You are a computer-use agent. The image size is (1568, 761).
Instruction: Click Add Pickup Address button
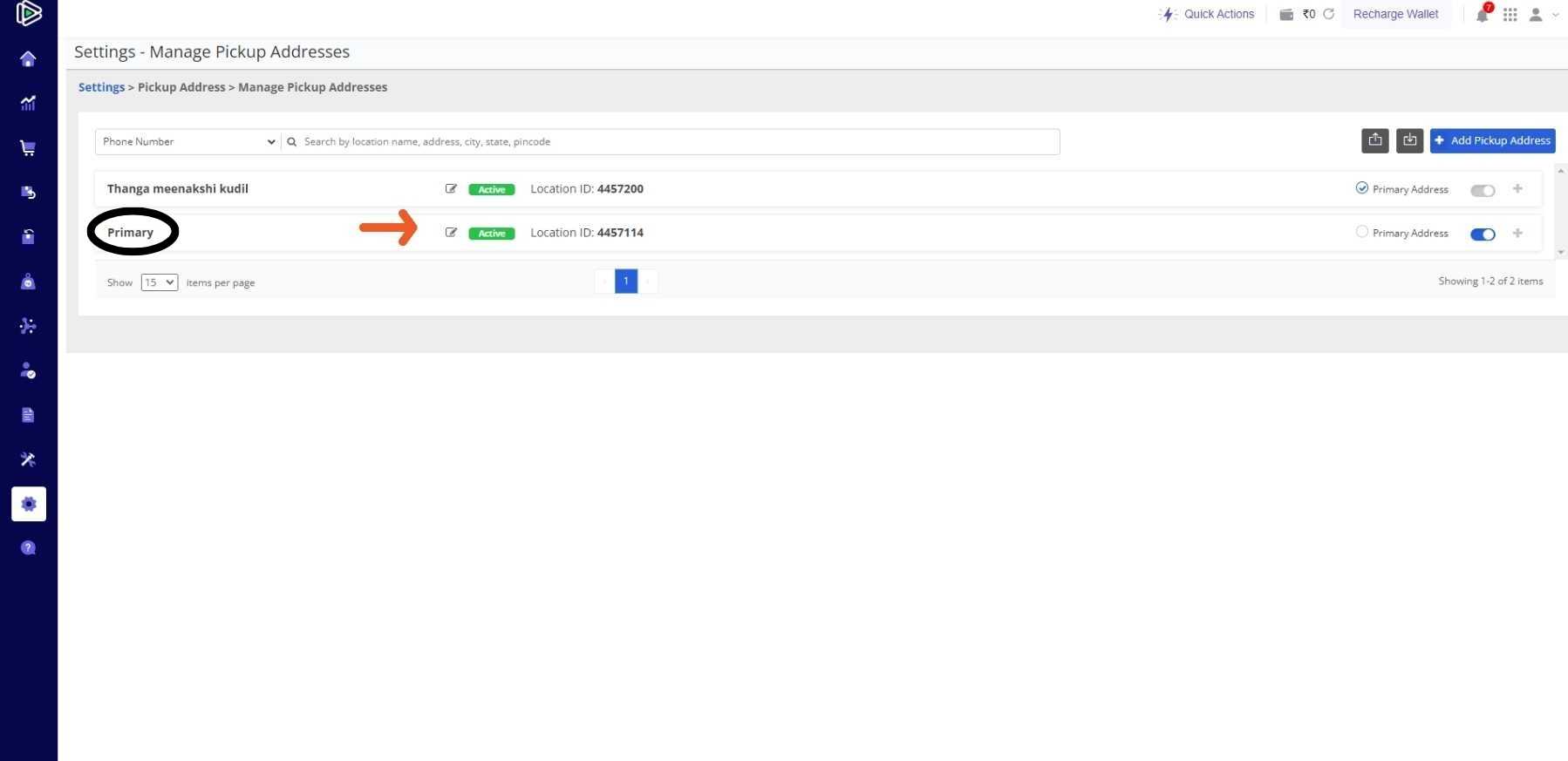[1493, 140]
